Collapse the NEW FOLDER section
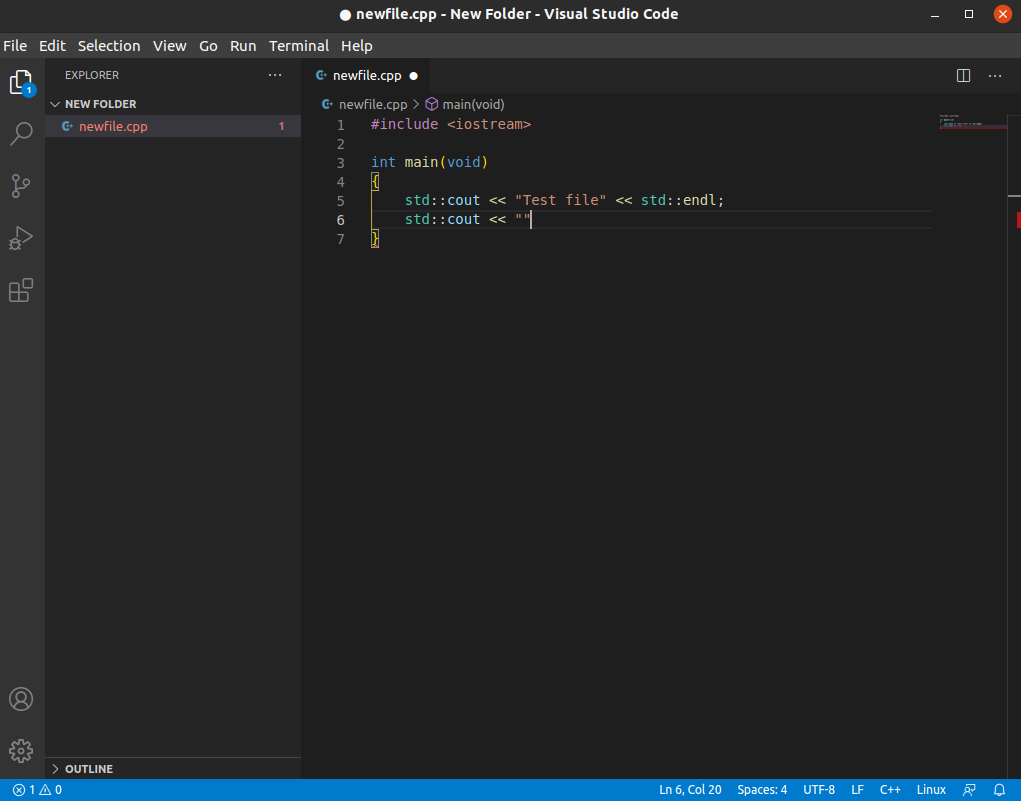Screen dimensions: 1021x801 (100, 103)
